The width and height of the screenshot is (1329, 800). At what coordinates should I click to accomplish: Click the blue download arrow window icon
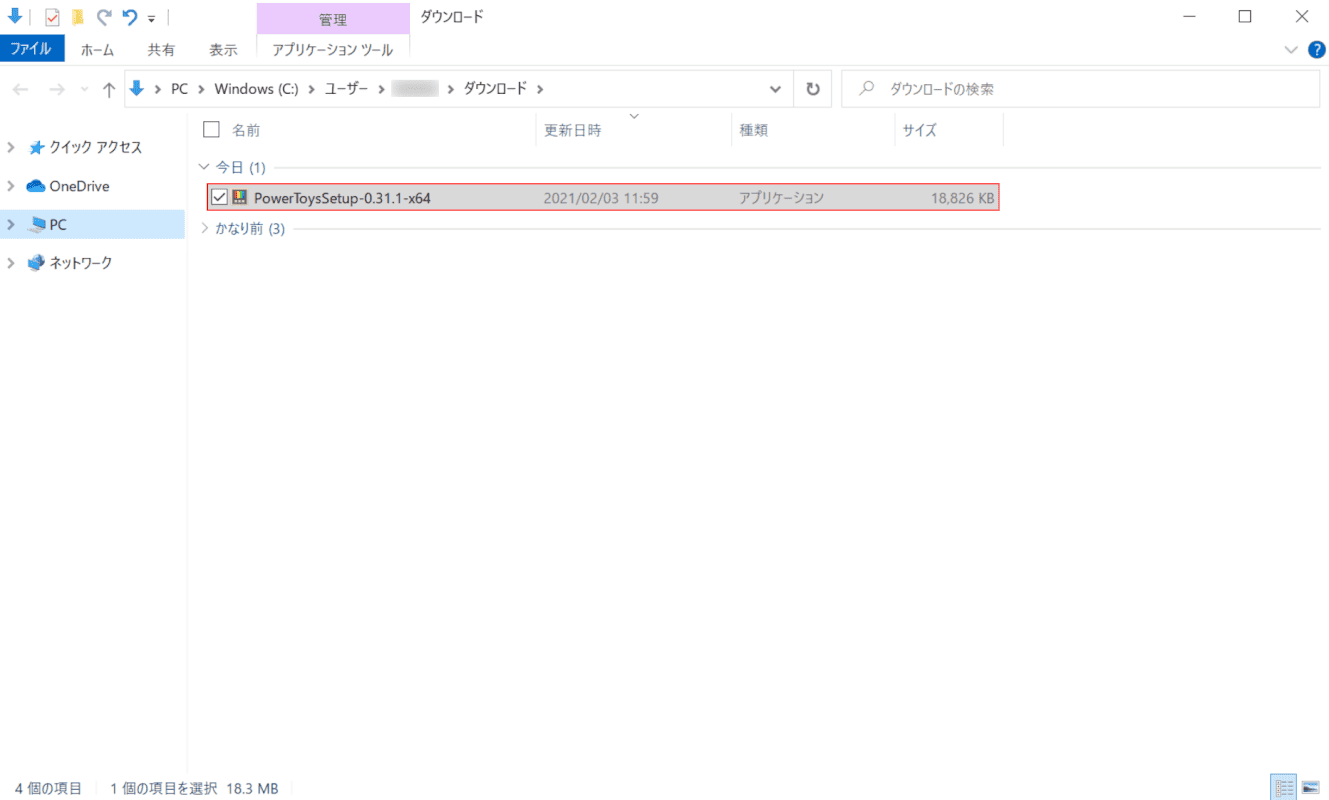tap(15, 16)
